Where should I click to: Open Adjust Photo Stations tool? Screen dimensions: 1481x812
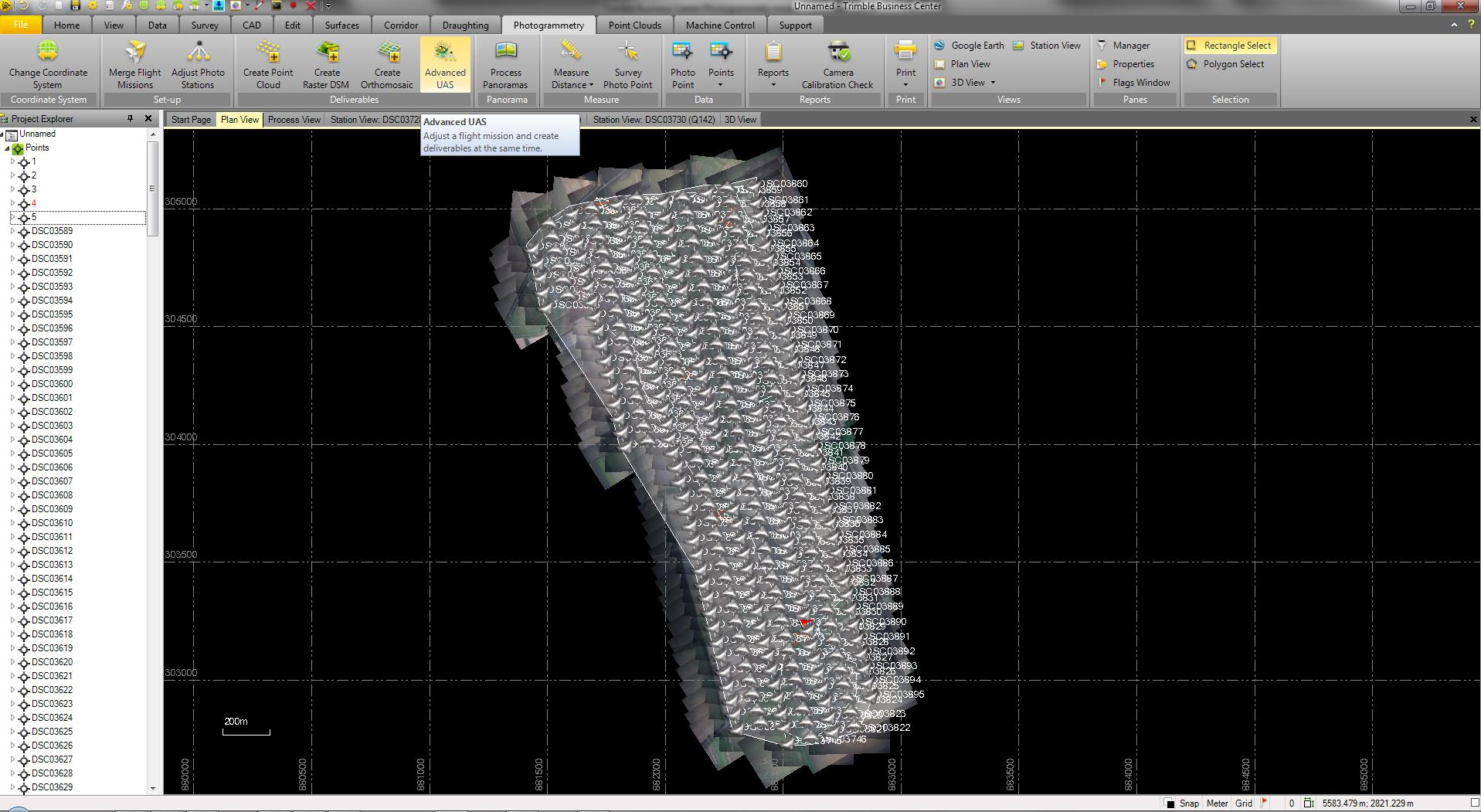coord(198,64)
